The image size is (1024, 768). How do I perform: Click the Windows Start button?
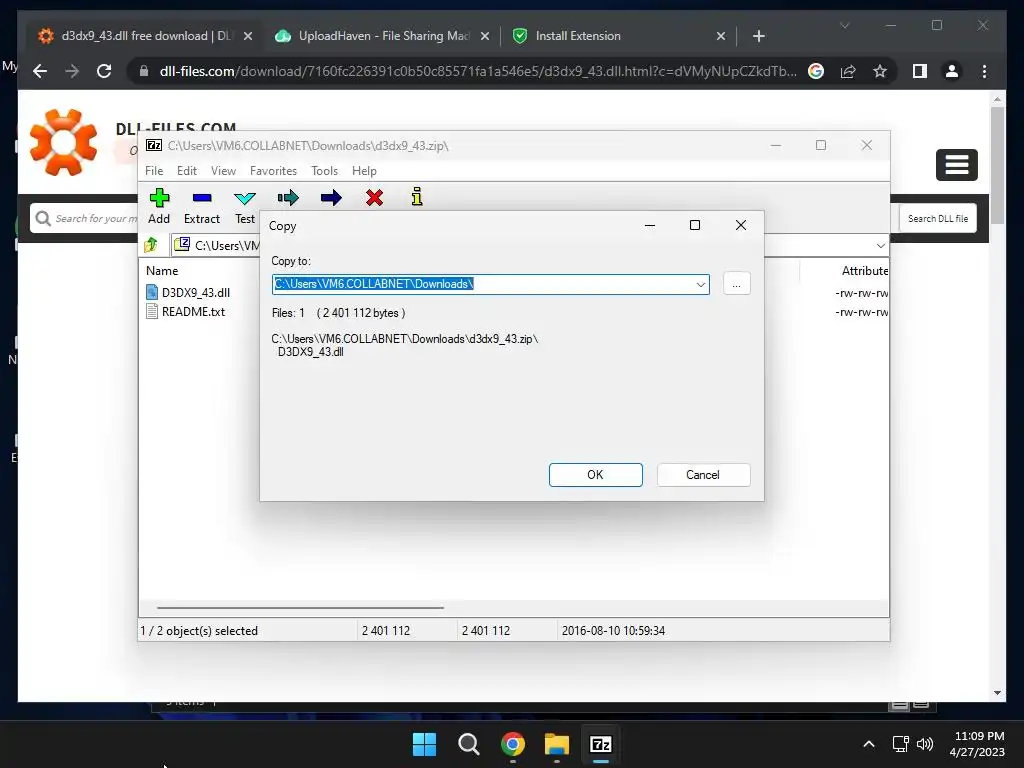[424, 744]
